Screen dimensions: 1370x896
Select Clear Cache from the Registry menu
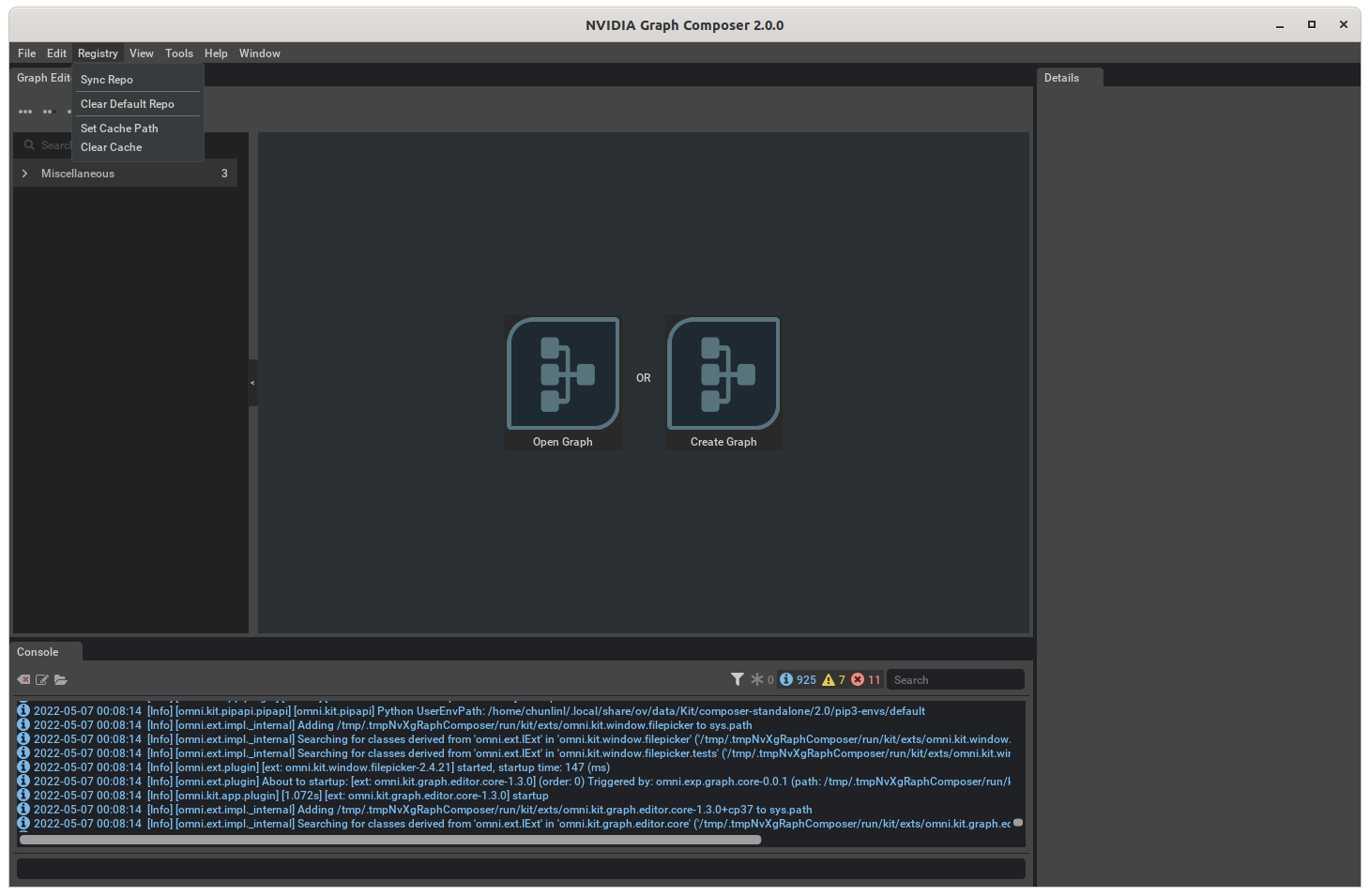coord(111,147)
